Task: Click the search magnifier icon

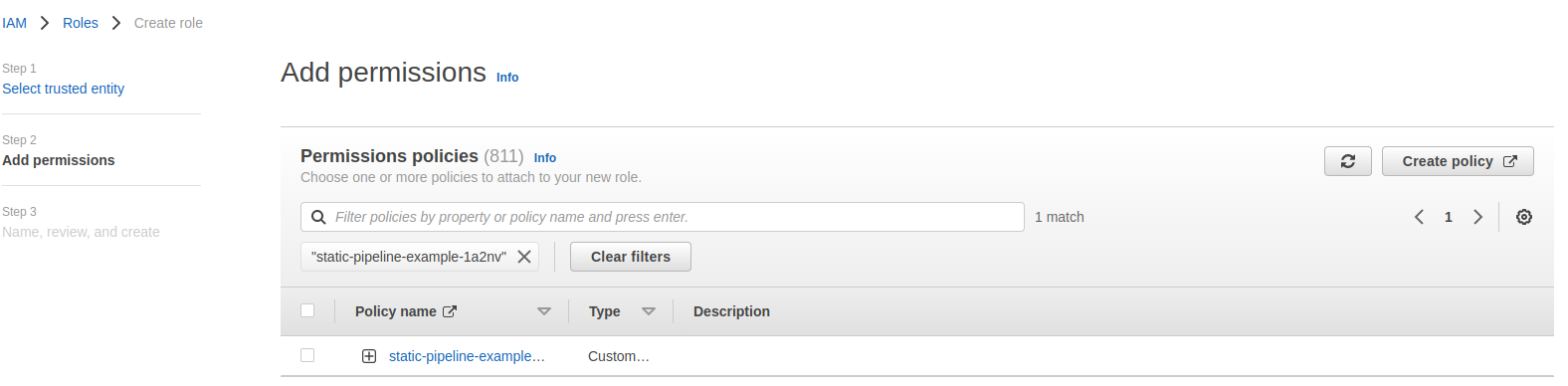Action: pos(318,217)
